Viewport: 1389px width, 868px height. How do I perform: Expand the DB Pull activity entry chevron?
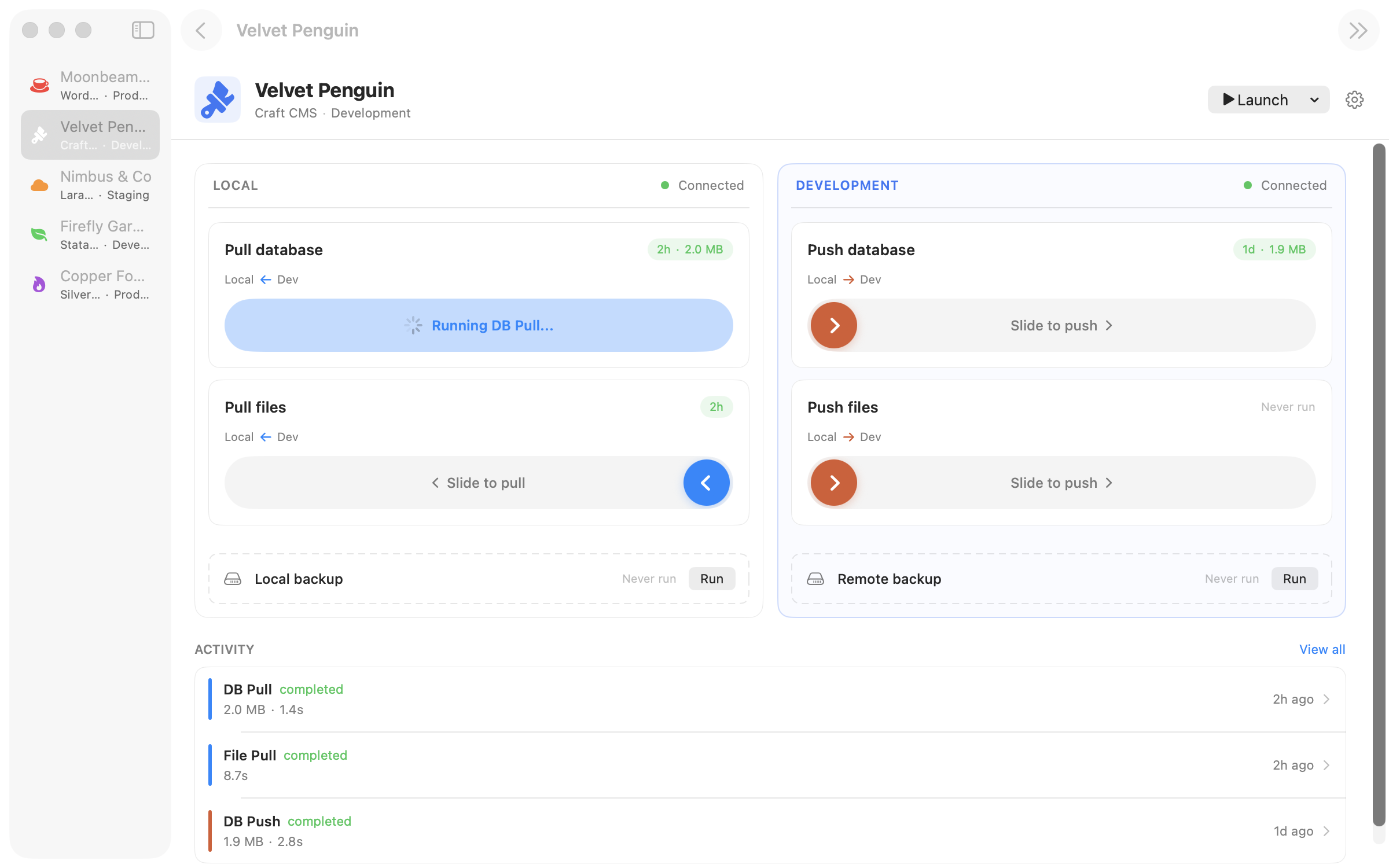(1326, 699)
